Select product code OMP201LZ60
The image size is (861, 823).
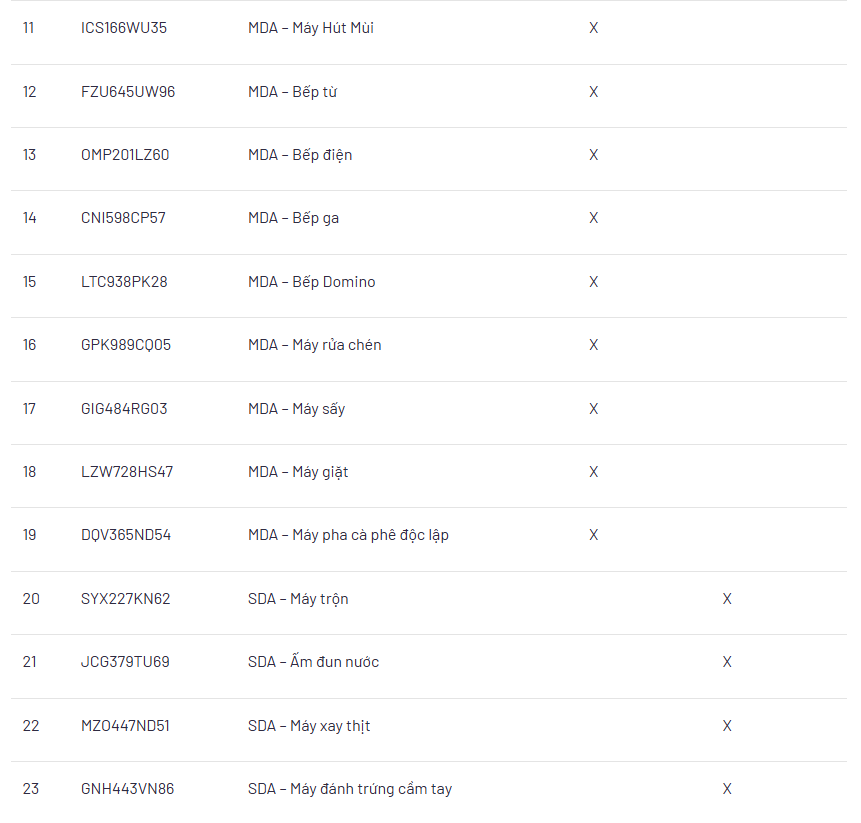(x=125, y=155)
